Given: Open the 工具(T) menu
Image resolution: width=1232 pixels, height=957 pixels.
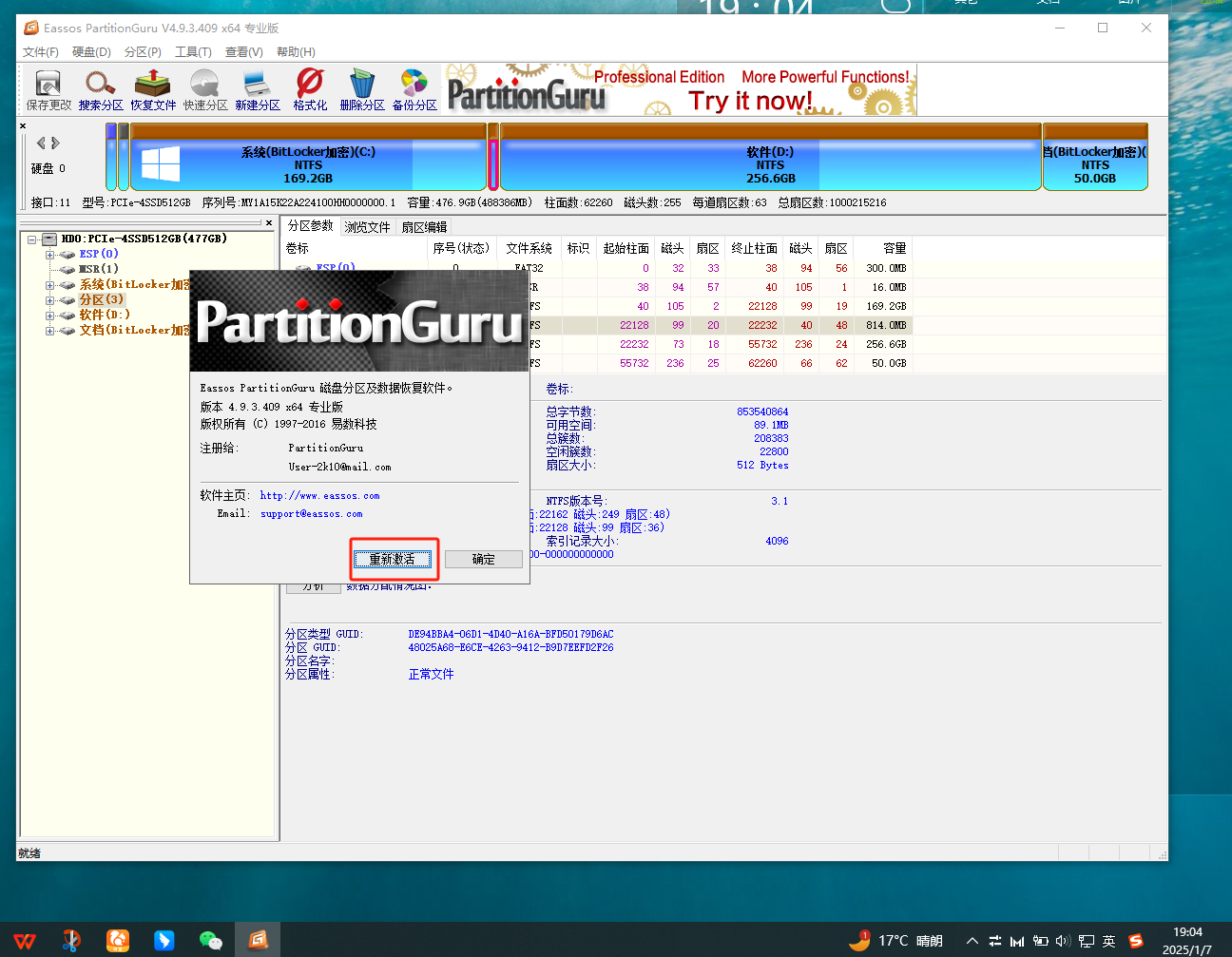Looking at the screenshot, I should coord(193,52).
